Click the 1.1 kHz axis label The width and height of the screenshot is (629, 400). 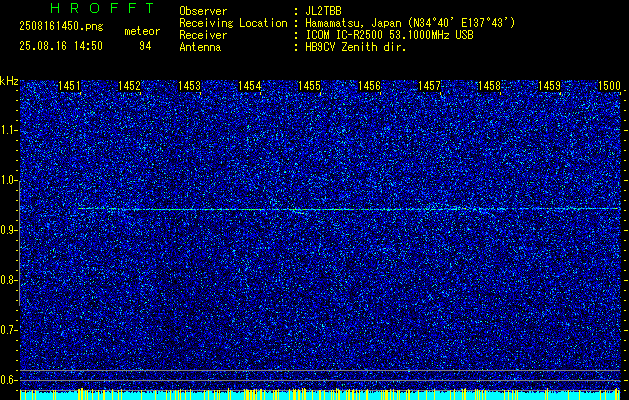click(8, 130)
